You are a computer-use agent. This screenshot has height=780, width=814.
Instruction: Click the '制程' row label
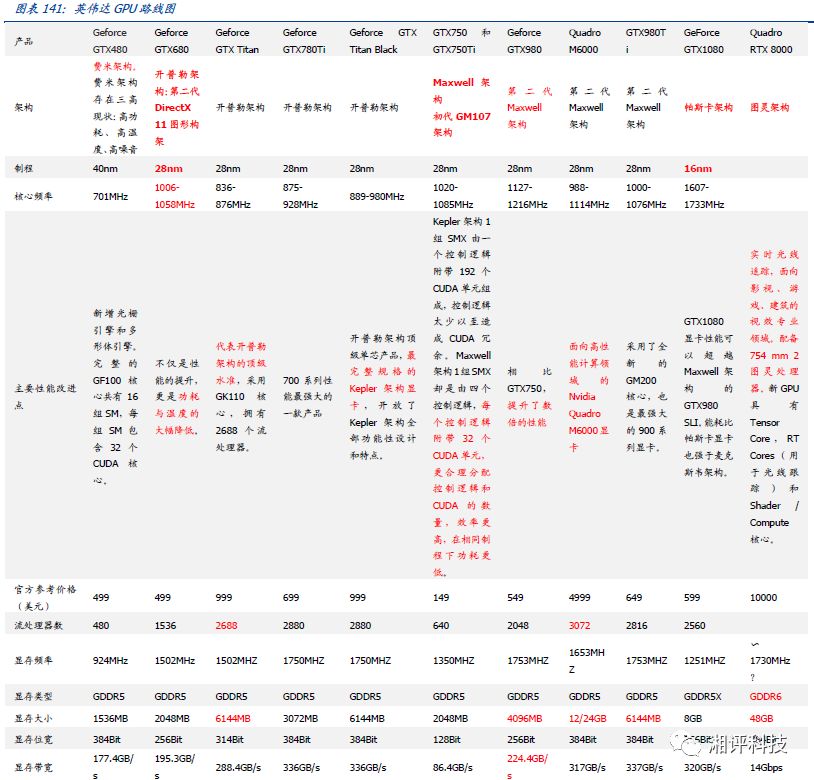coord(24,168)
